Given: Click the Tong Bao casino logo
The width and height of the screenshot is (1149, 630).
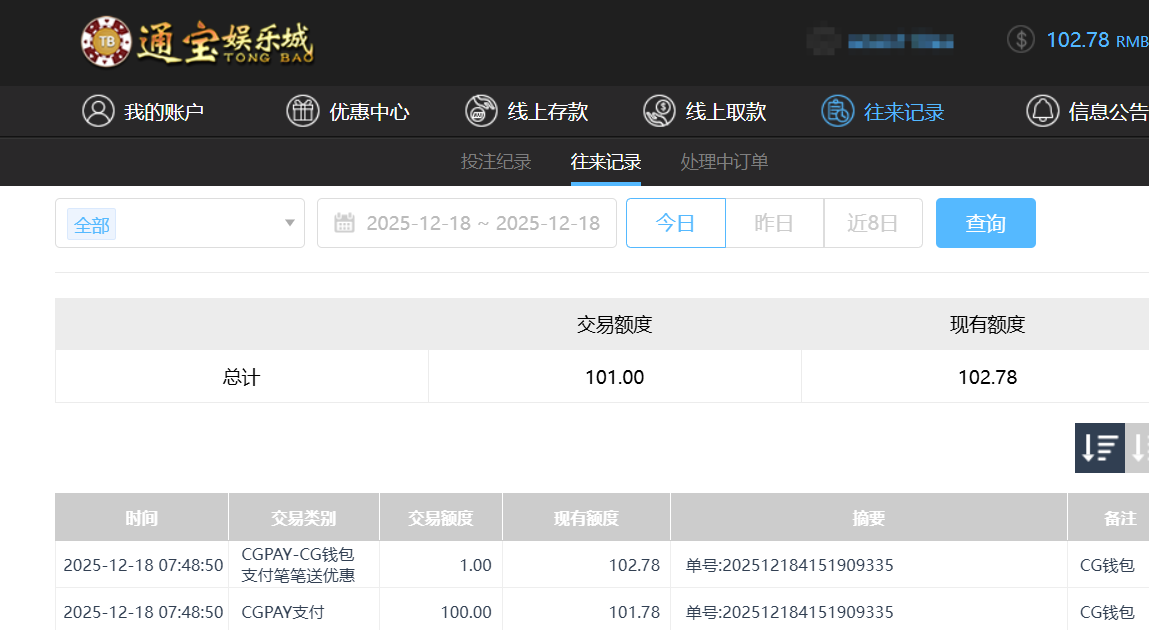Looking at the screenshot, I should 197,42.
